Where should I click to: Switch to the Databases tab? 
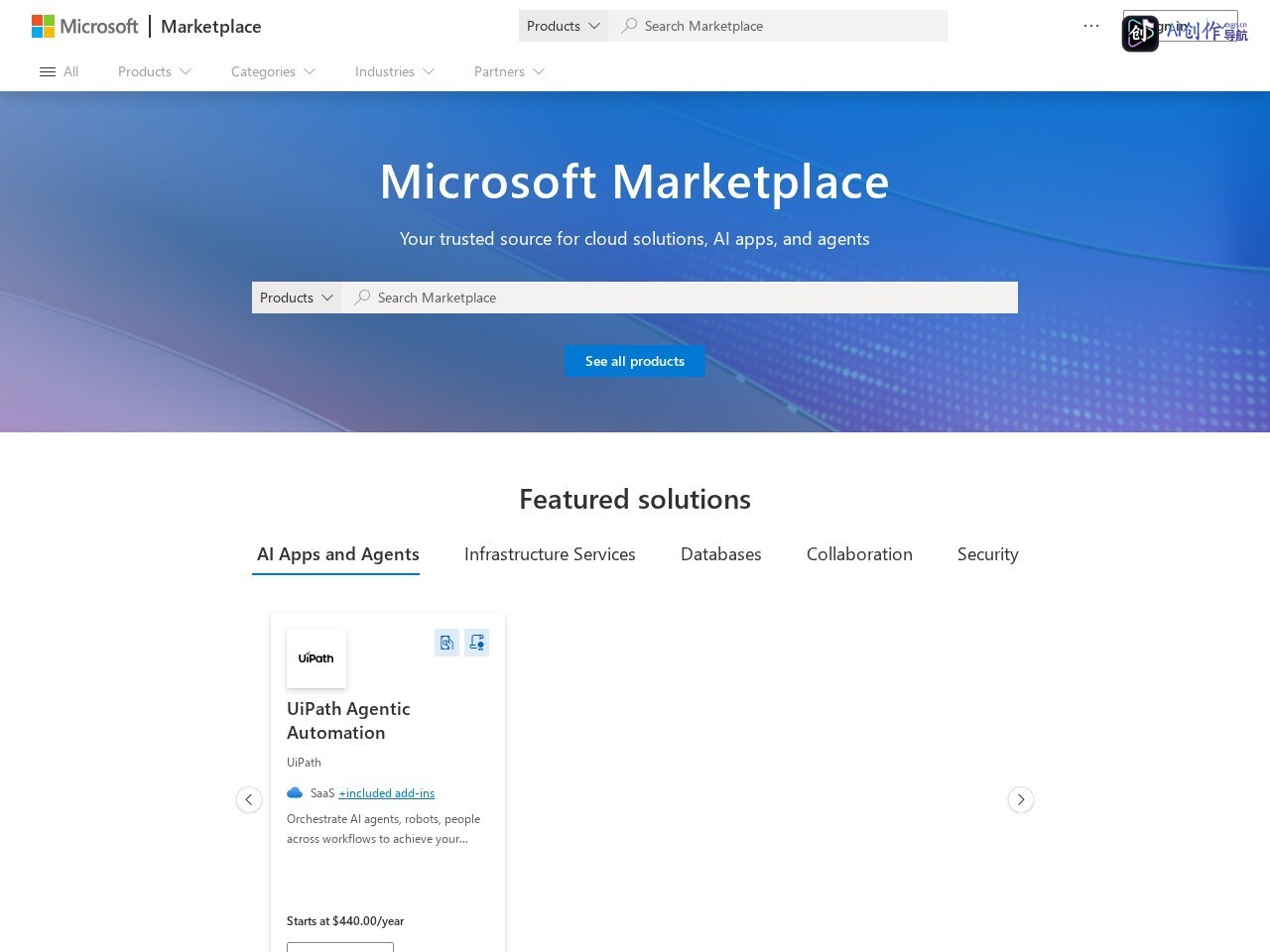721,554
